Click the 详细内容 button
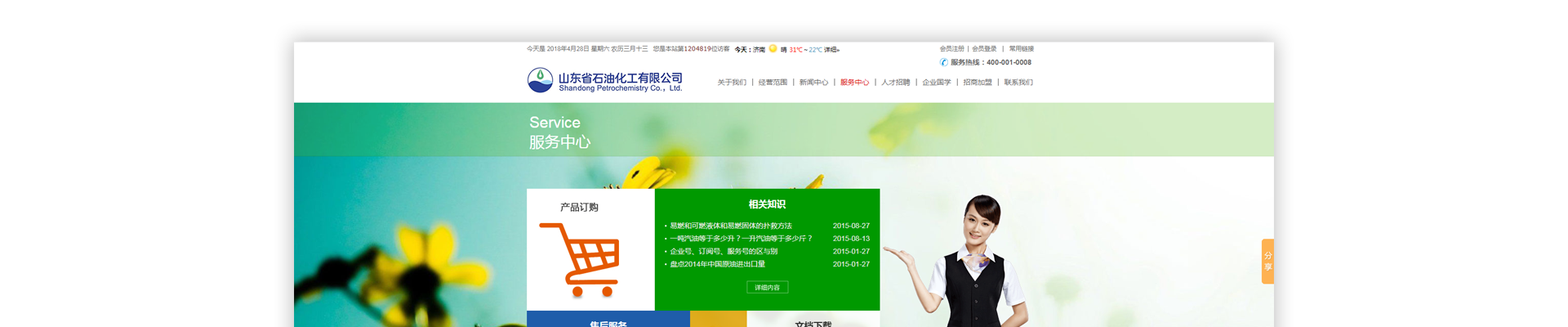Viewport: 1568px width, 327px height. pyautogui.click(x=768, y=288)
